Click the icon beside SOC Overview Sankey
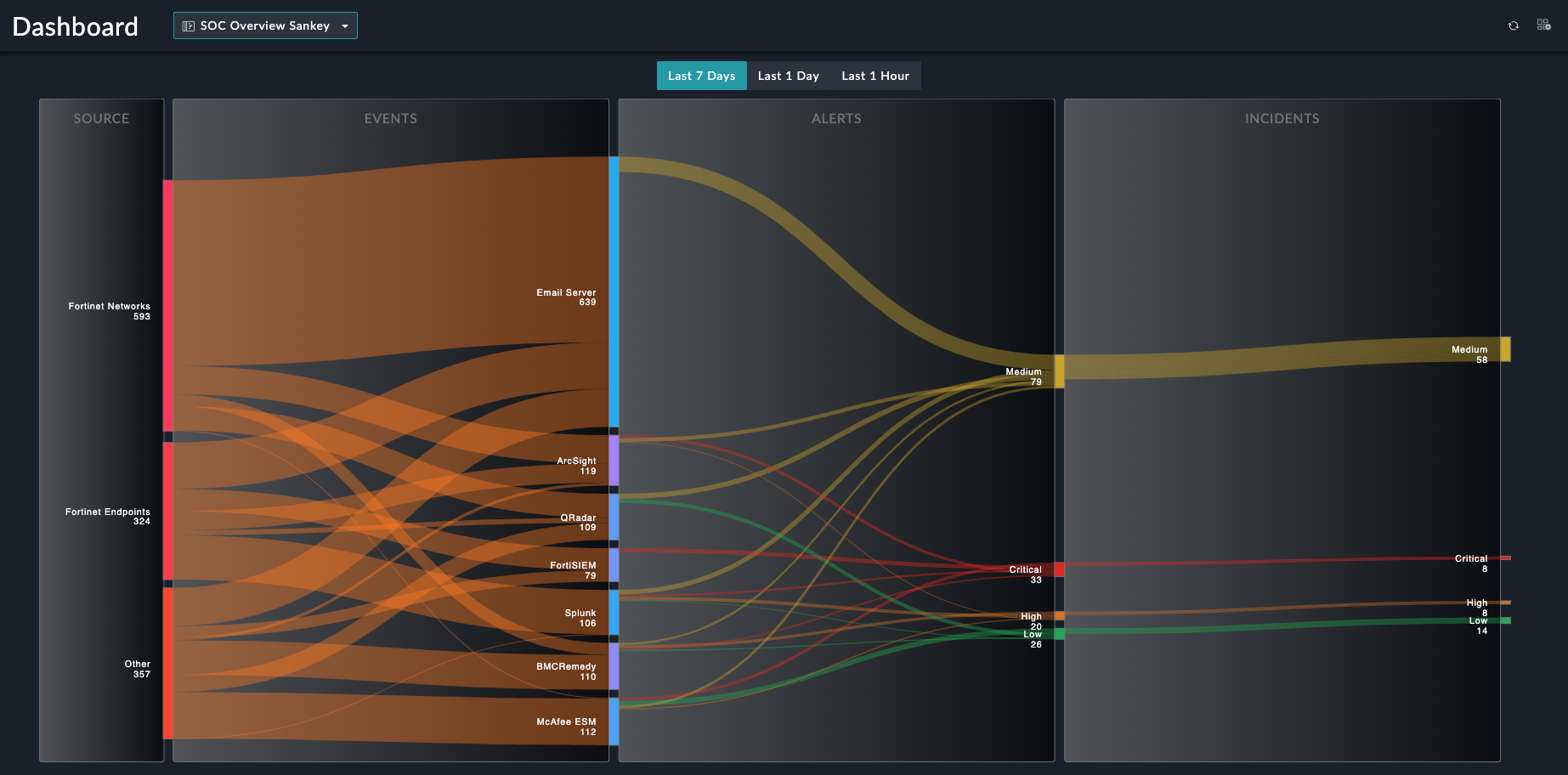This screenshot has width=1568, height=775. point(189,26)
